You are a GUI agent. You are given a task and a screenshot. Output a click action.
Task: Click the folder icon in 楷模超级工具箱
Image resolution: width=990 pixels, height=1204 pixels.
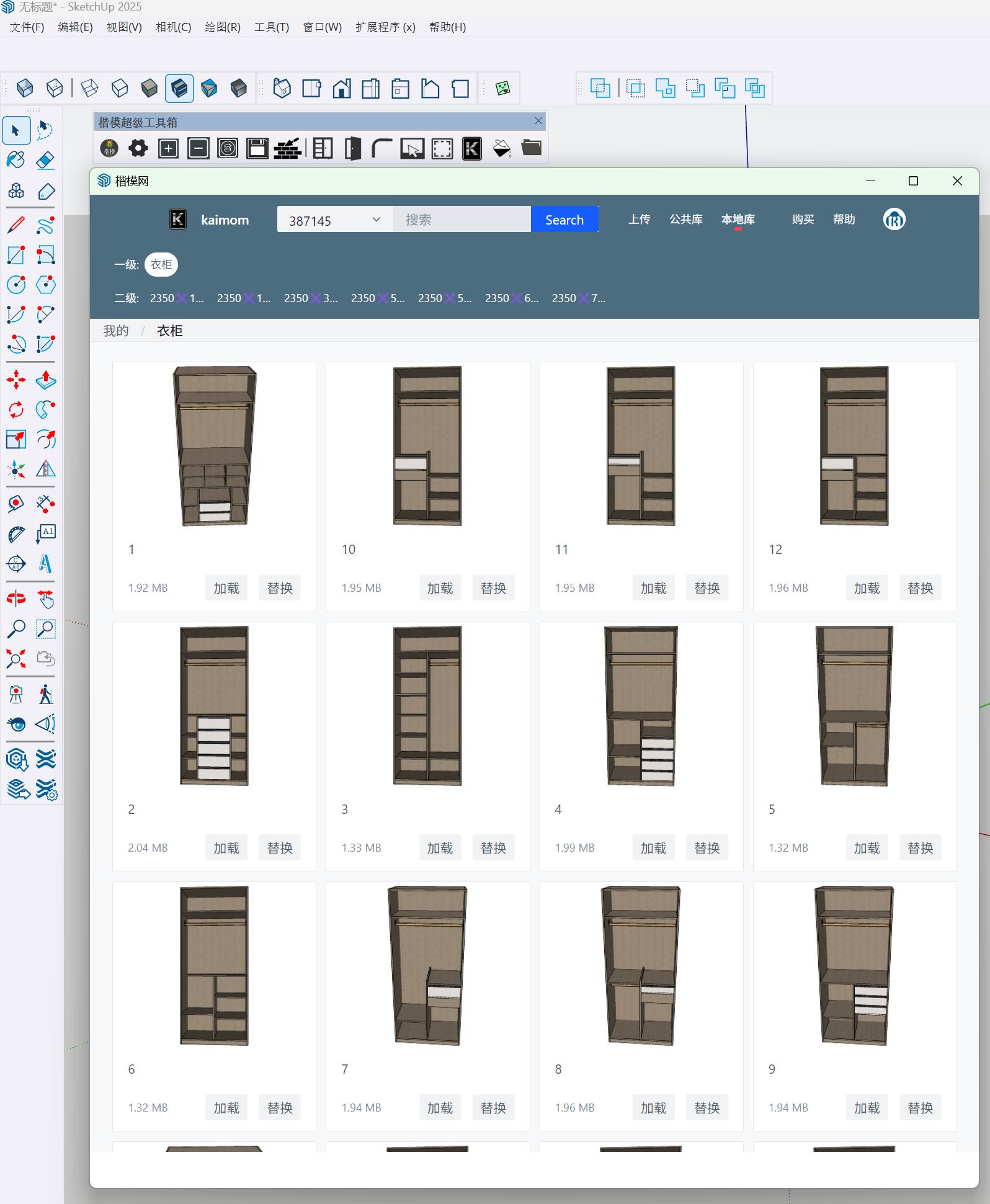pos(532,148)
